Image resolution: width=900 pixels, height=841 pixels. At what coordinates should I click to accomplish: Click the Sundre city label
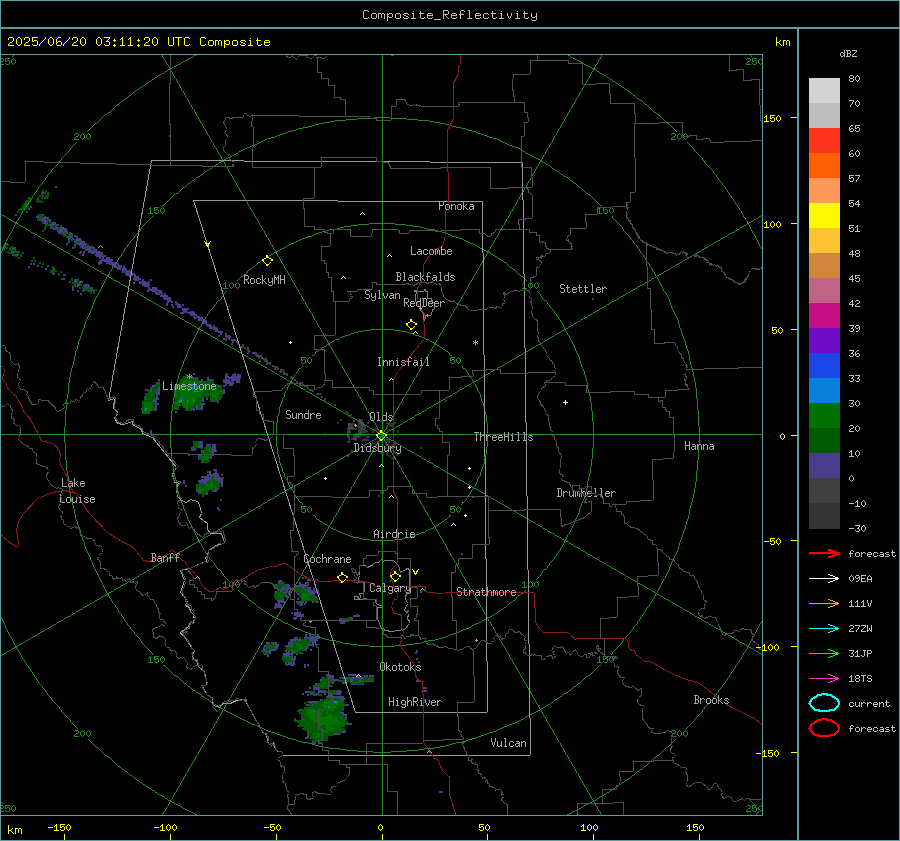(303, 414)
